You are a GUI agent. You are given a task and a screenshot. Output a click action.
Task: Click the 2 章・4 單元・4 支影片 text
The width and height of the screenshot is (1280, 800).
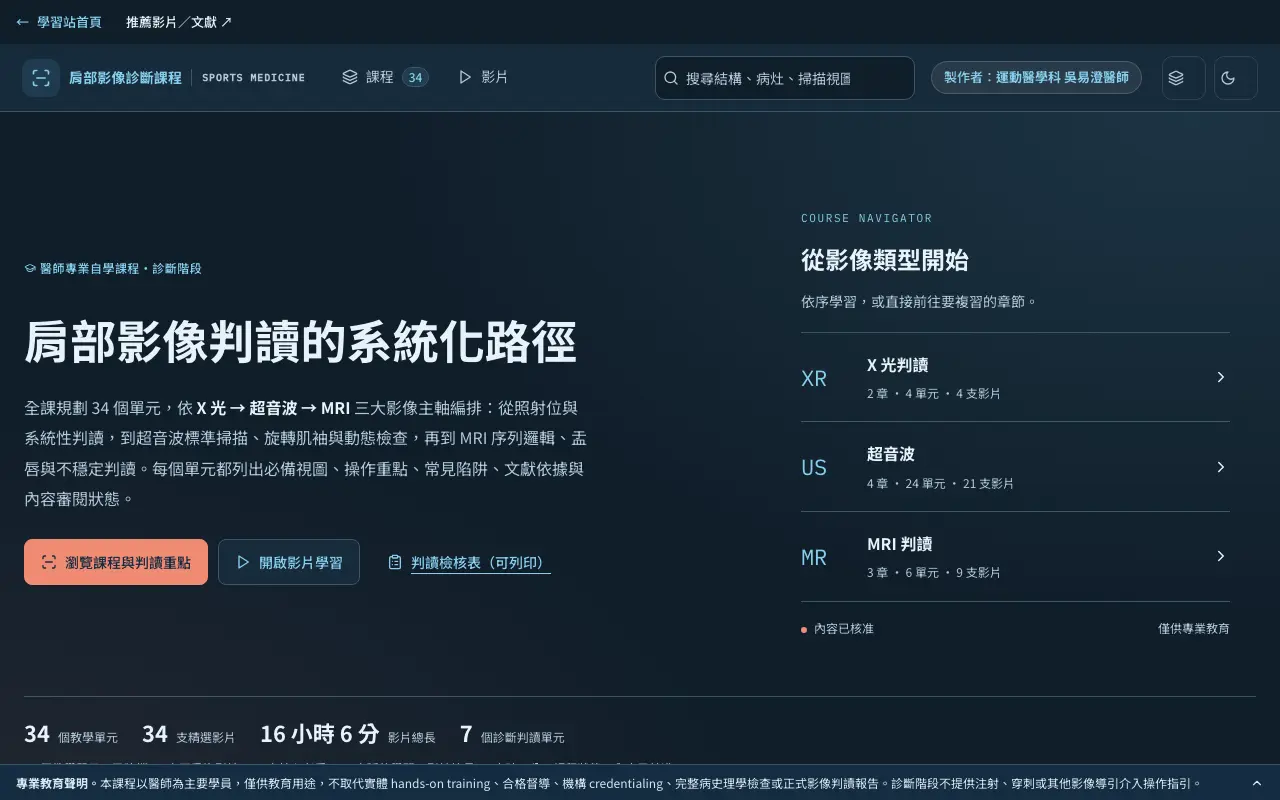coord(934,394)
